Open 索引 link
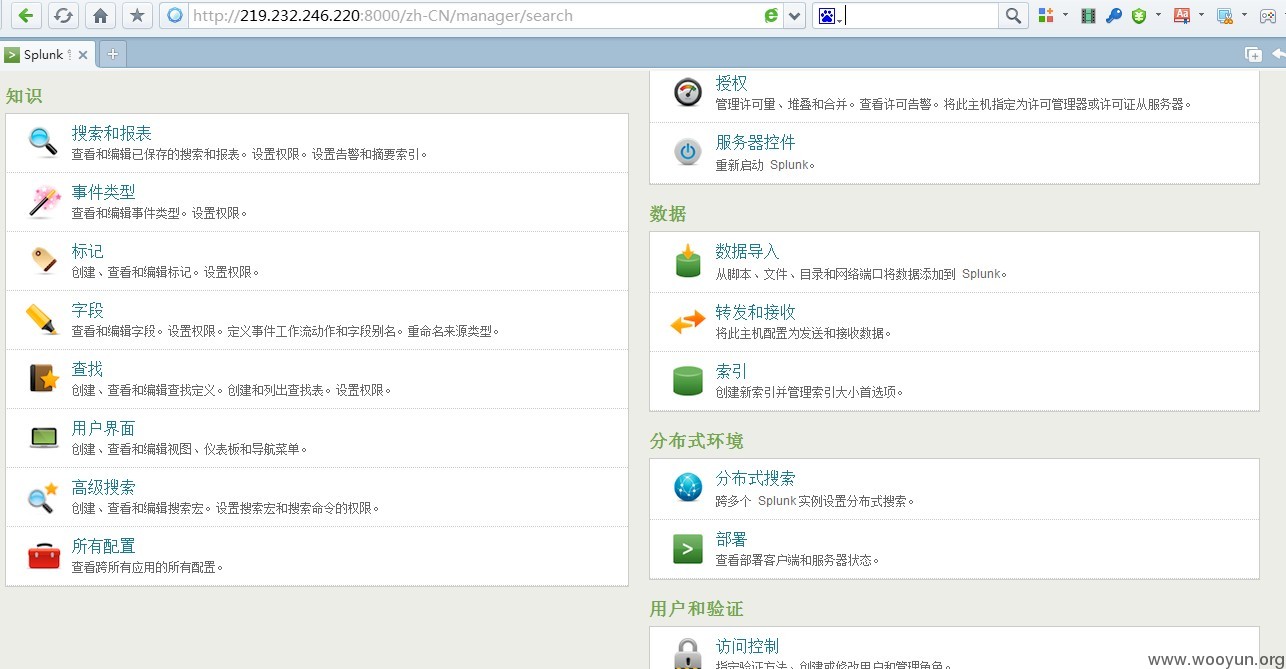The width and height of the screenshot is (1286, 669). [x=731, y=371]
